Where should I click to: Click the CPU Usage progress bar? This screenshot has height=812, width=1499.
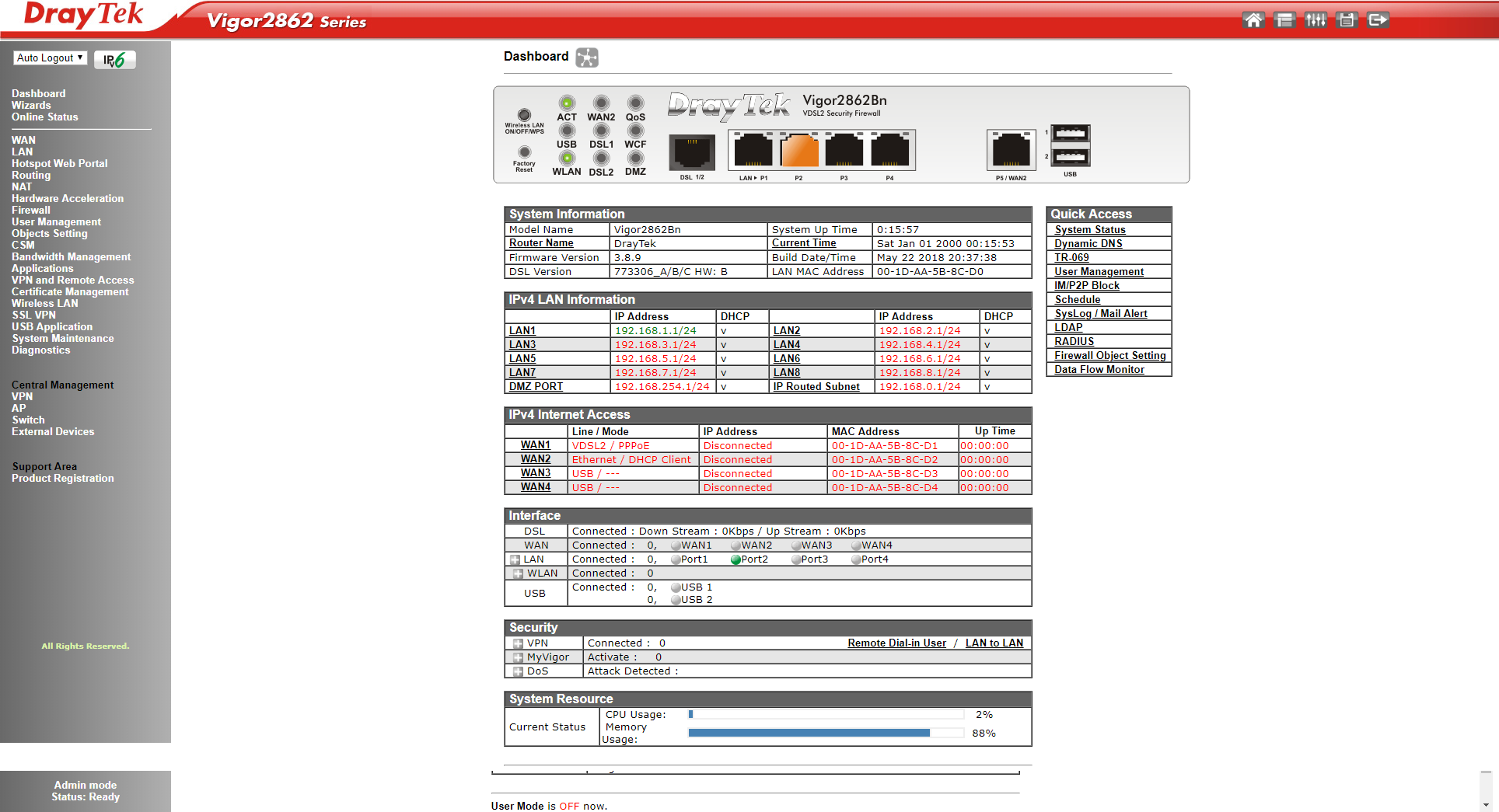click(826, 714)
